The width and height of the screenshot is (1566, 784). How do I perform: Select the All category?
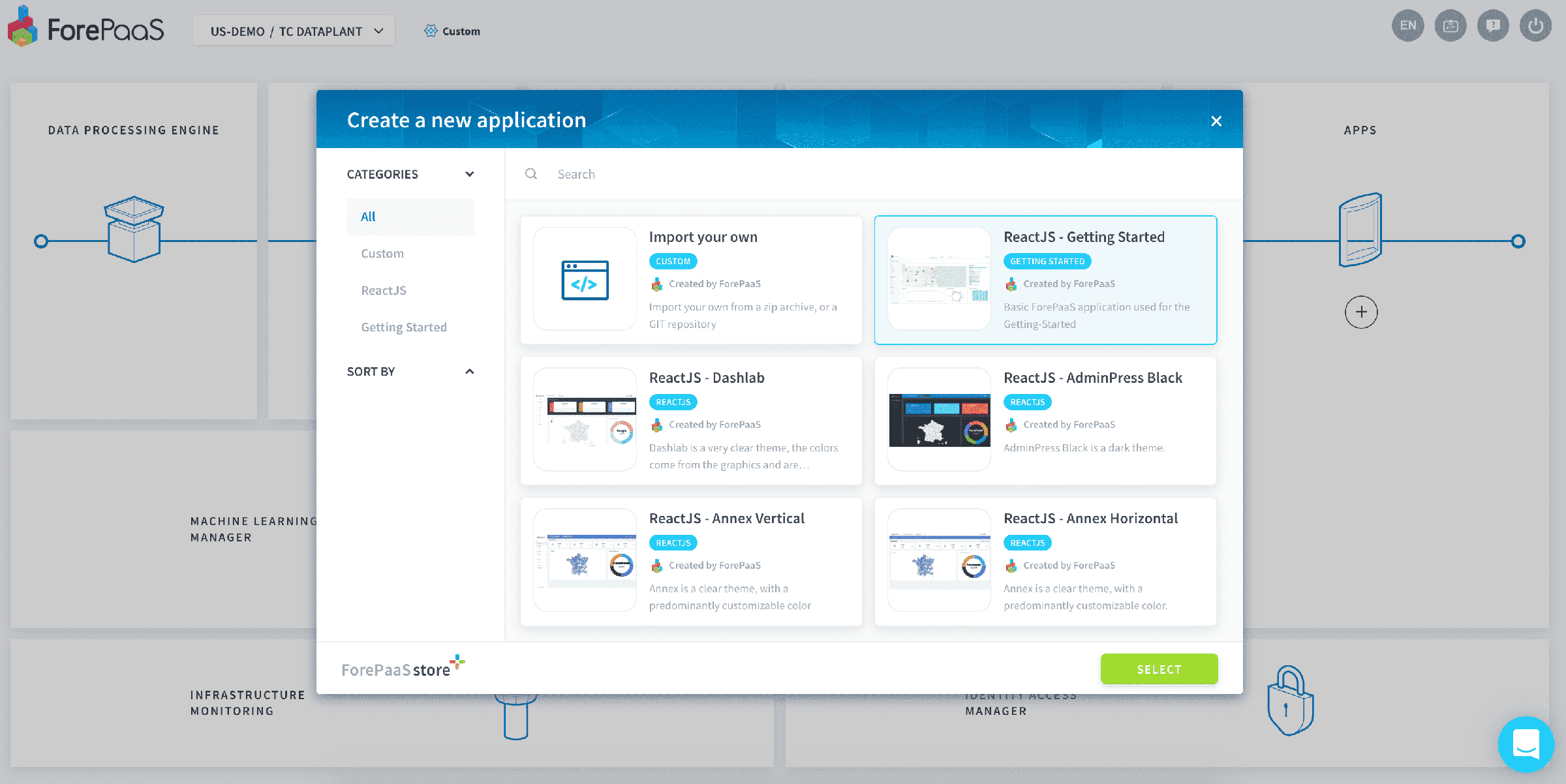[x=410, y=217]
